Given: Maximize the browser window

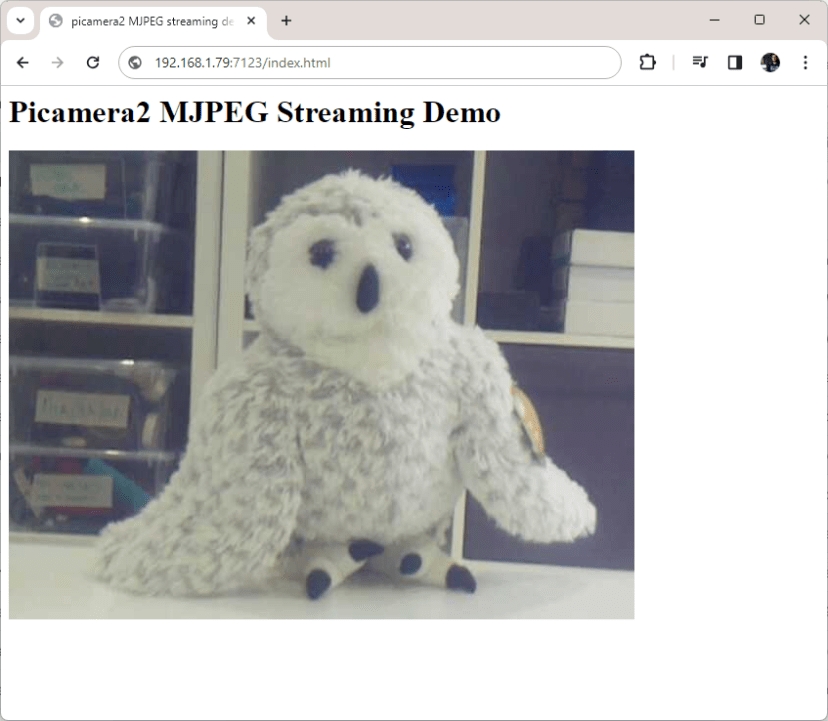Looking at the screenshot, I should pos(761,19).
